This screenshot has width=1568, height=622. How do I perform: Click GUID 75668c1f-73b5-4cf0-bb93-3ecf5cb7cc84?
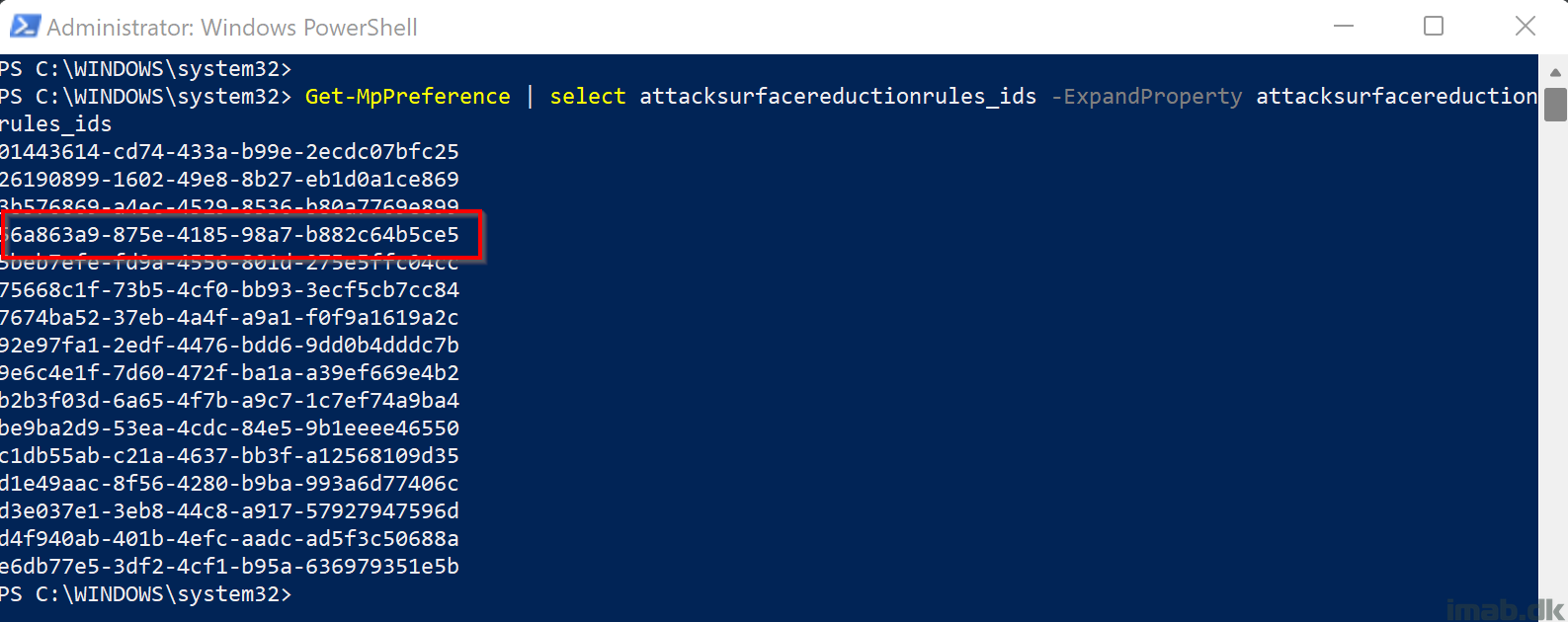[229, 290]
